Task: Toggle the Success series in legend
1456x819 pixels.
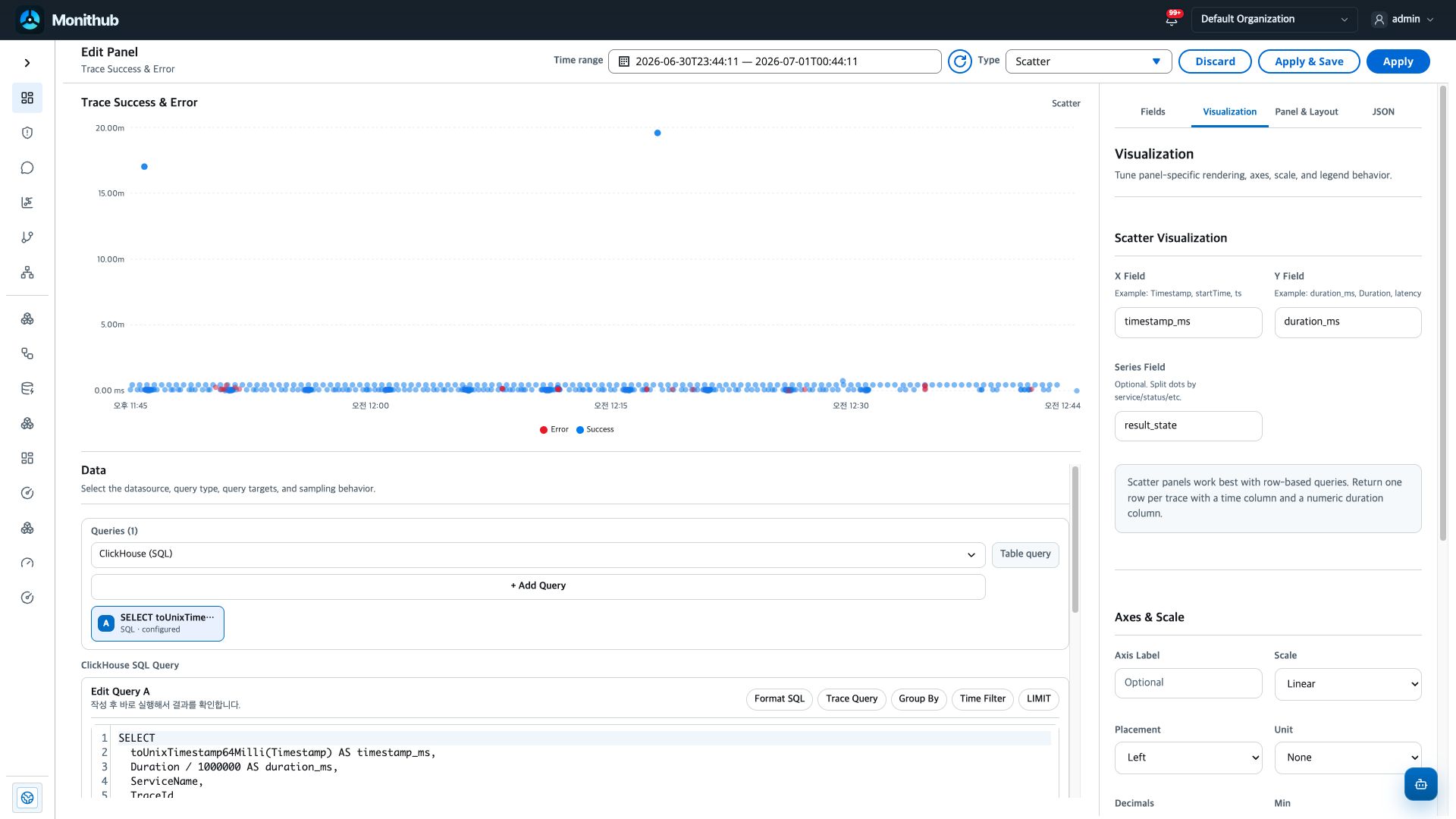Action: coord(595,429)
